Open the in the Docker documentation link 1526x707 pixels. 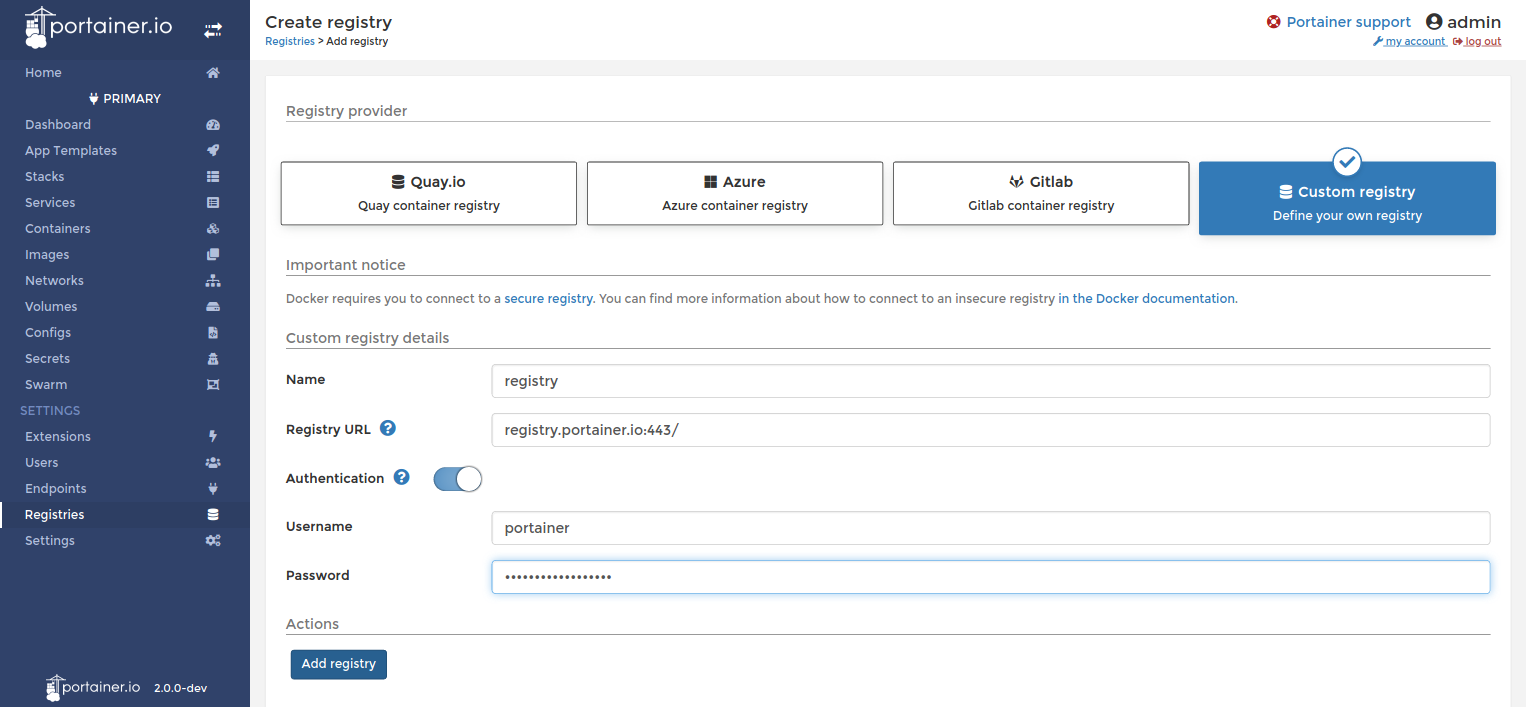[1147, 299]
